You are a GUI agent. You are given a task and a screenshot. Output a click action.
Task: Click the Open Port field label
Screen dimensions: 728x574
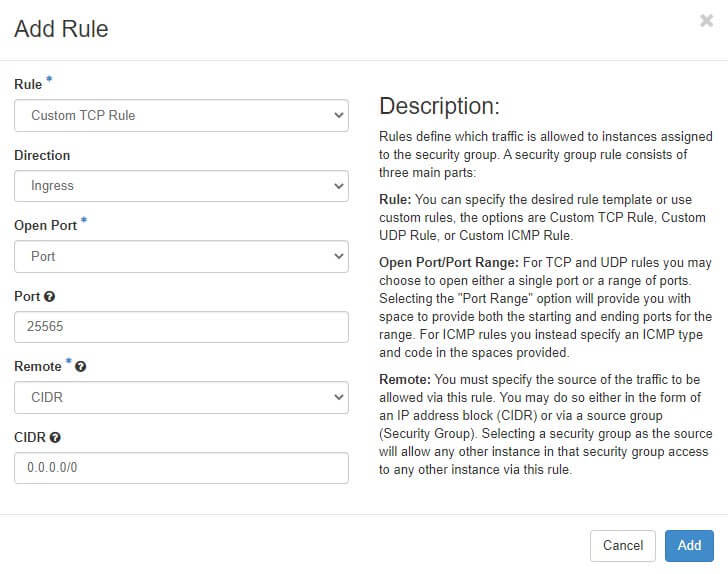click(x=44, y=226)
